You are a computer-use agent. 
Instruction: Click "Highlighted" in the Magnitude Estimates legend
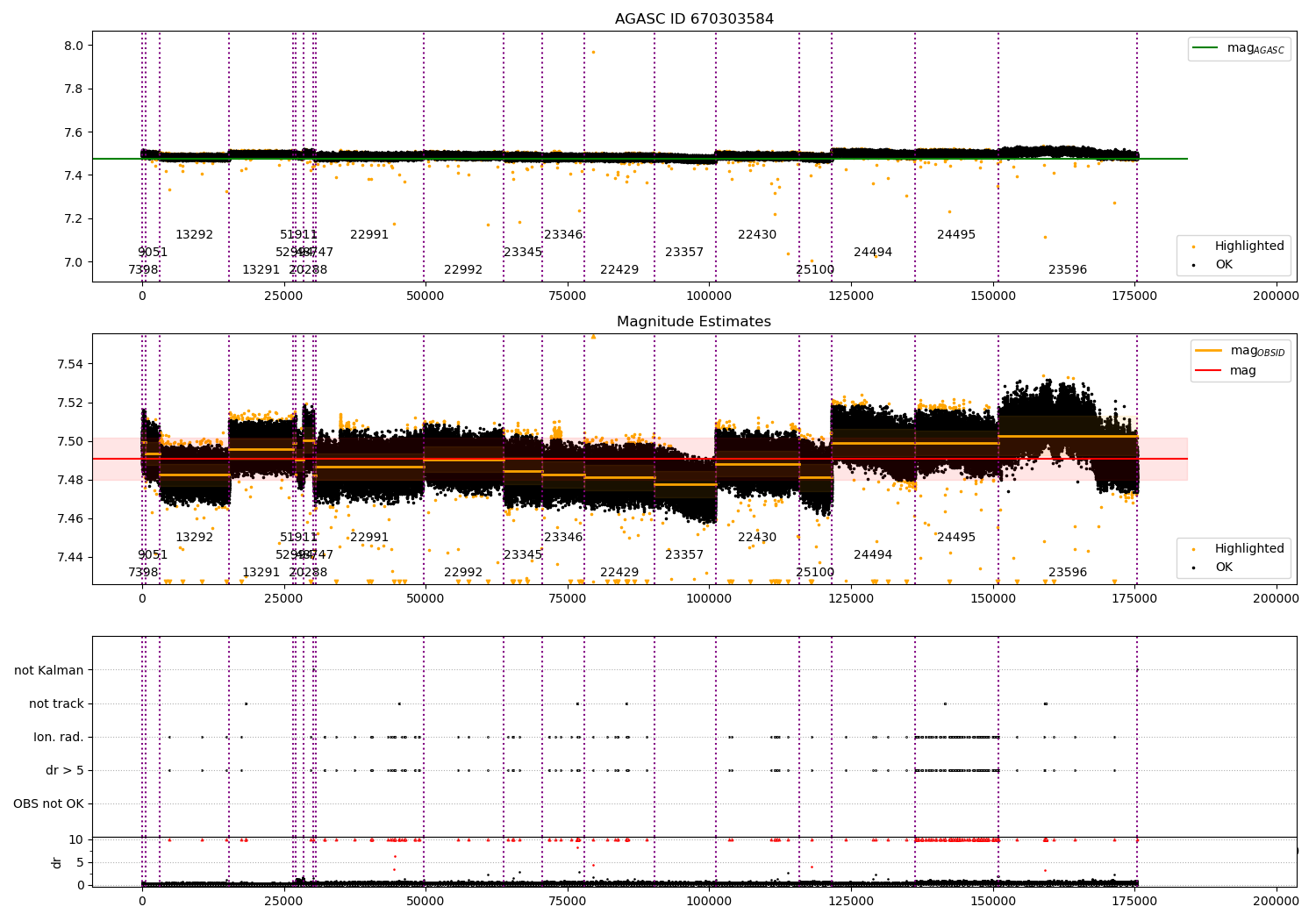click(x=1249, y=549)
